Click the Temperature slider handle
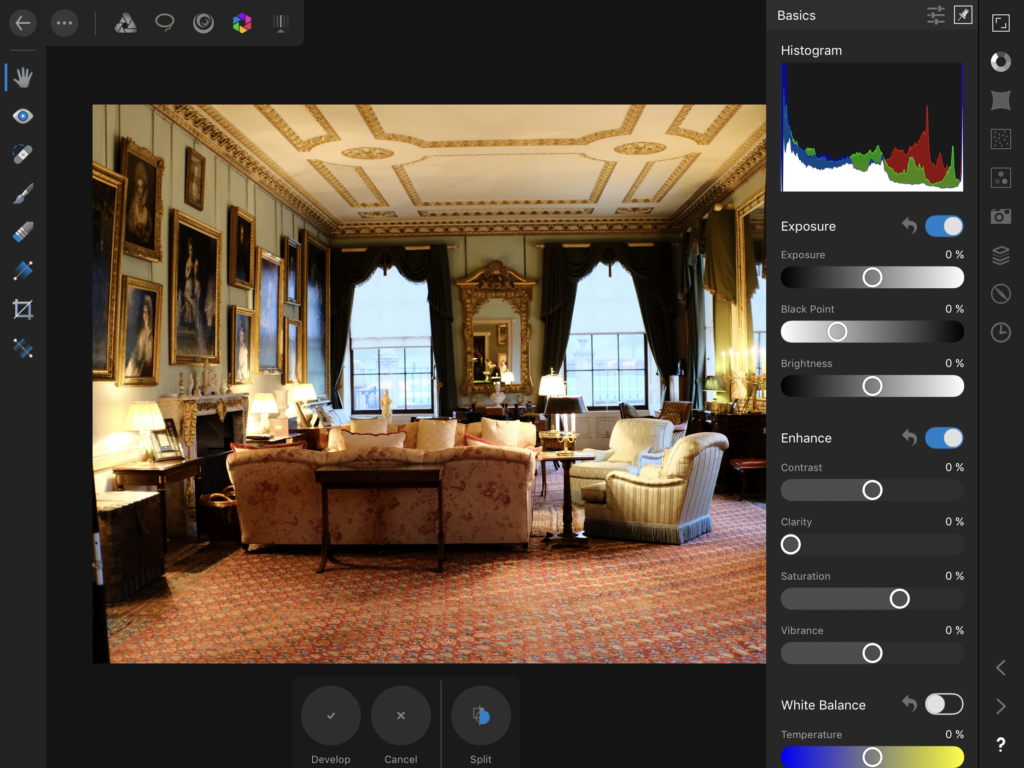 tap(872, 757)
